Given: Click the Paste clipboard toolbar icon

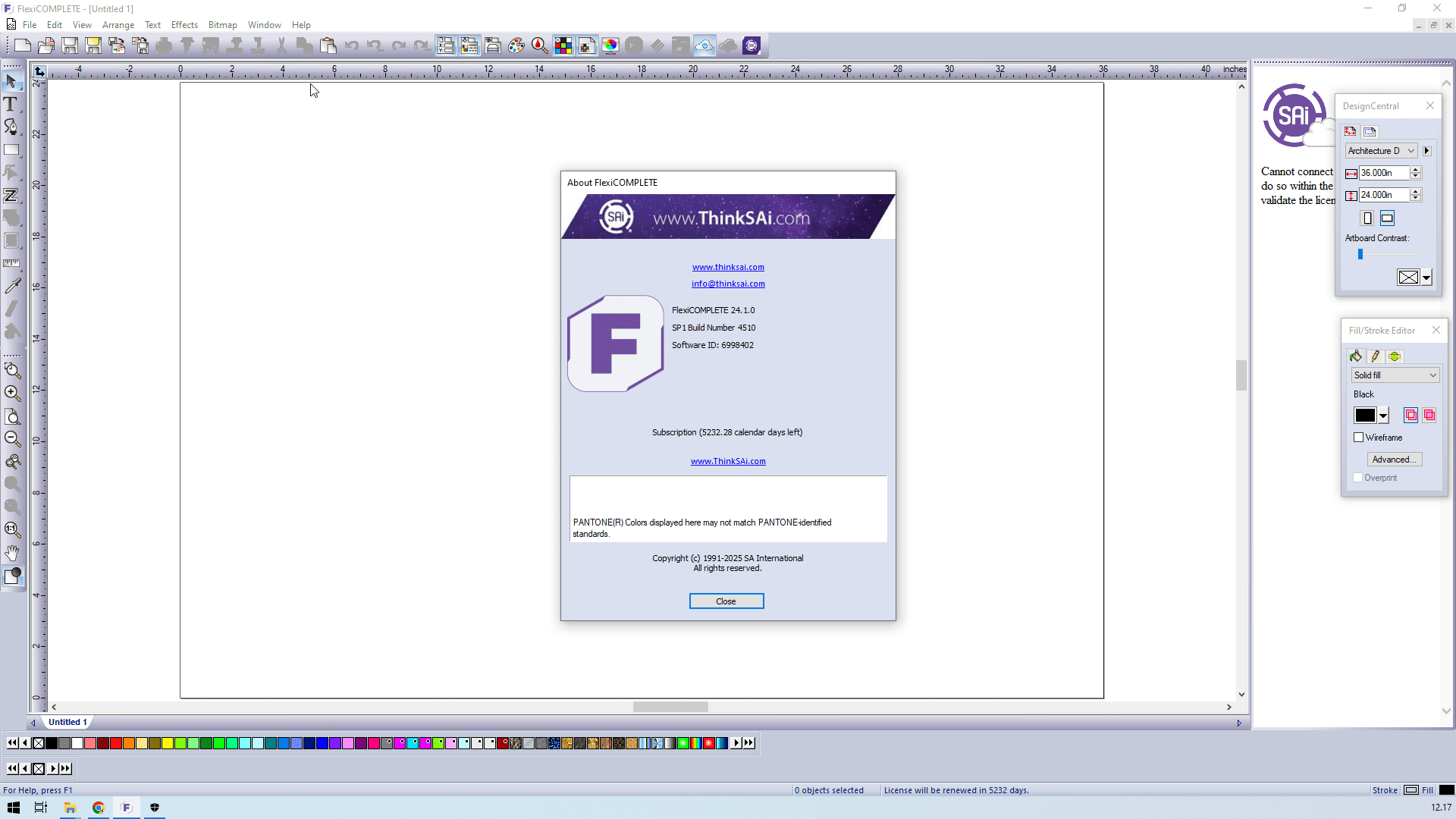Looking at the screenshot, I should (328, 45).
